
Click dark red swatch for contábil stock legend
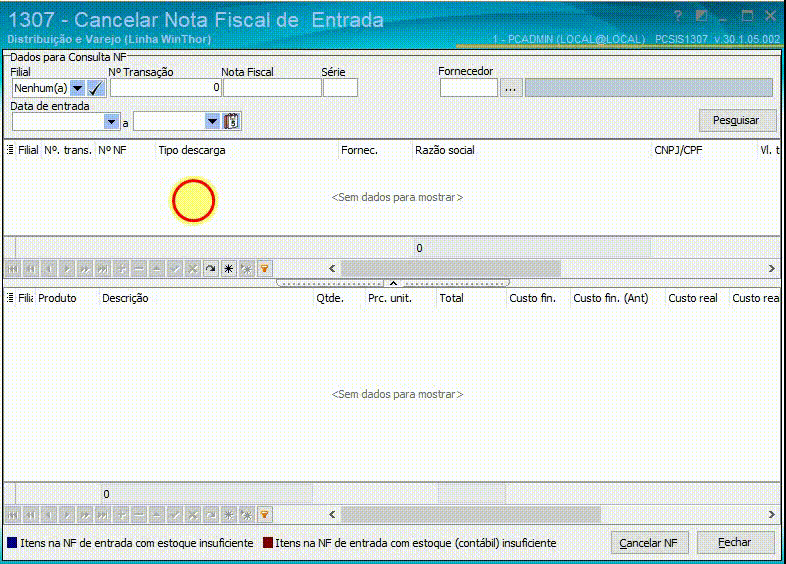click(x=268, y=542)
